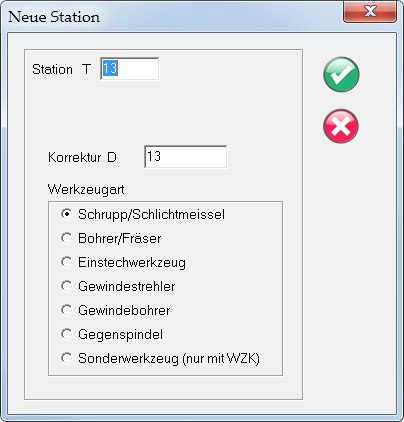Image resolution: width=404 pixels, height=422 pixels.
Task: Cancel using the red X icon
Action: [x=341, y=126]
